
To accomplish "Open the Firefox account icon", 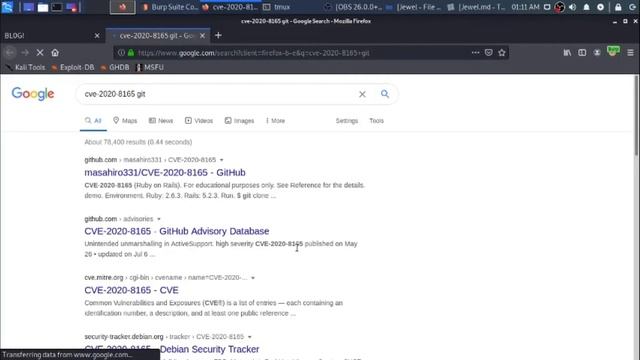I will pyautogui.click(x=597, y=53).
